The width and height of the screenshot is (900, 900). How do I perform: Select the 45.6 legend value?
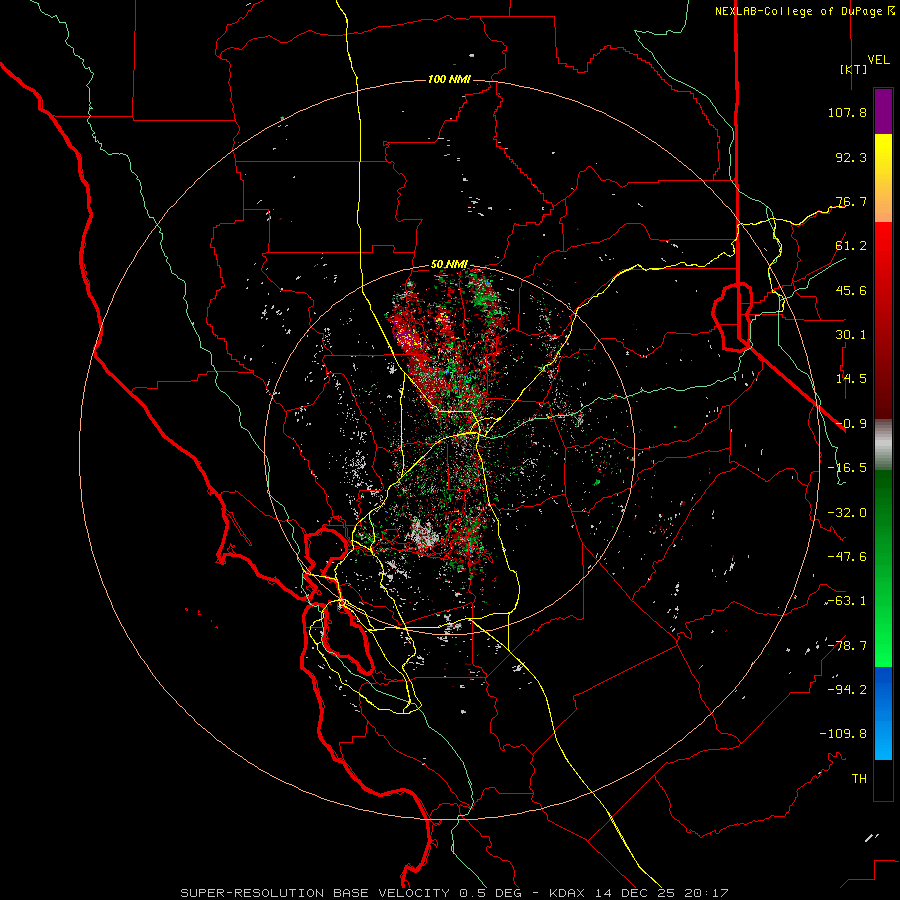pos(851,290)
